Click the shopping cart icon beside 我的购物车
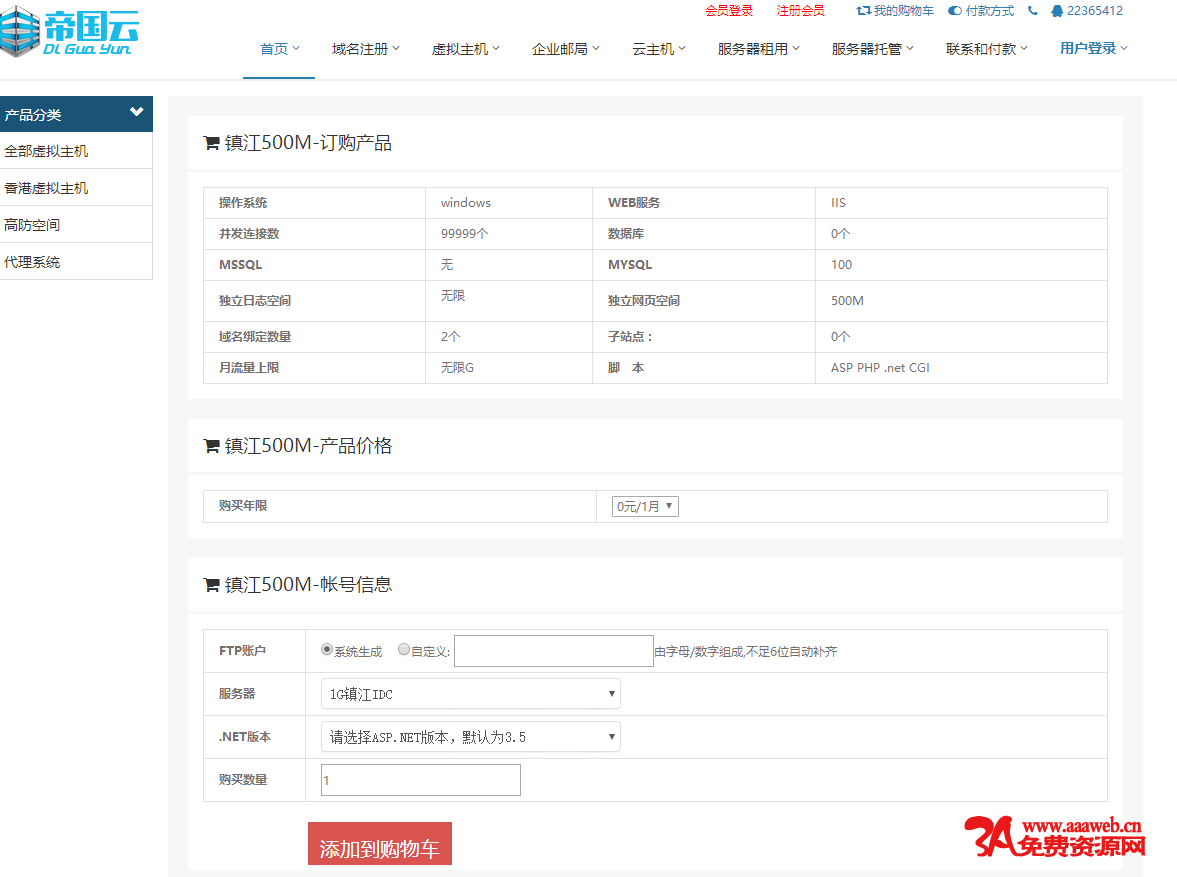 pos(863,11)
